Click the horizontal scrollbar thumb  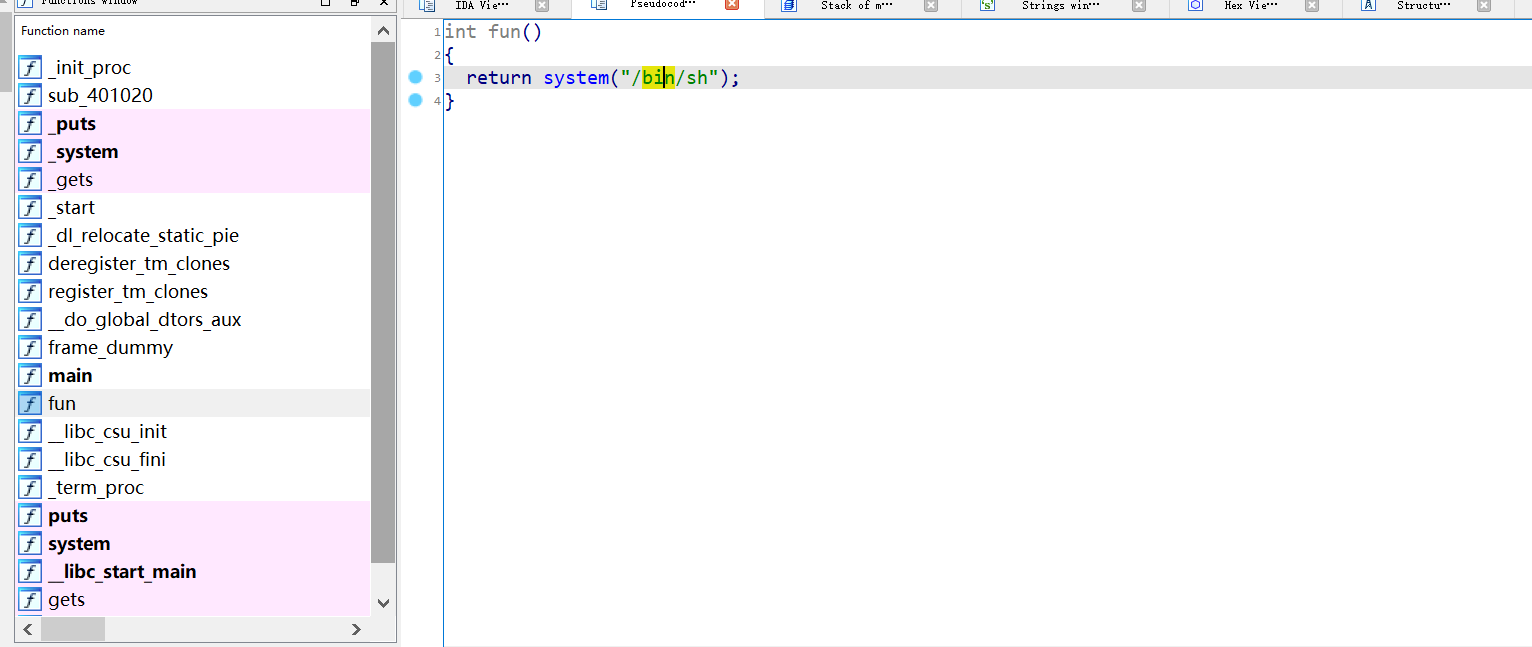click(73, 629)
